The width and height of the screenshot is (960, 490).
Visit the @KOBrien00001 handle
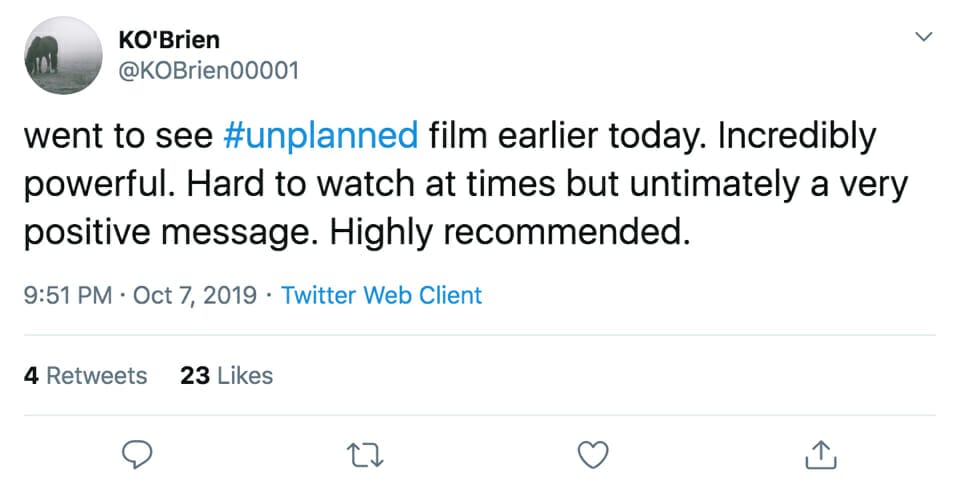click(x=208, y=71)
